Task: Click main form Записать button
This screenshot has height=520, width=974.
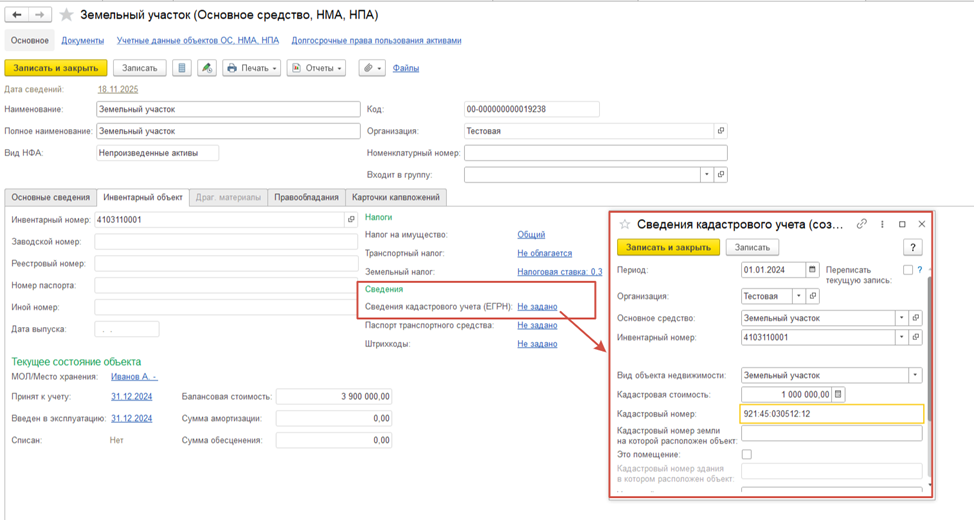Action: [139, 68]
